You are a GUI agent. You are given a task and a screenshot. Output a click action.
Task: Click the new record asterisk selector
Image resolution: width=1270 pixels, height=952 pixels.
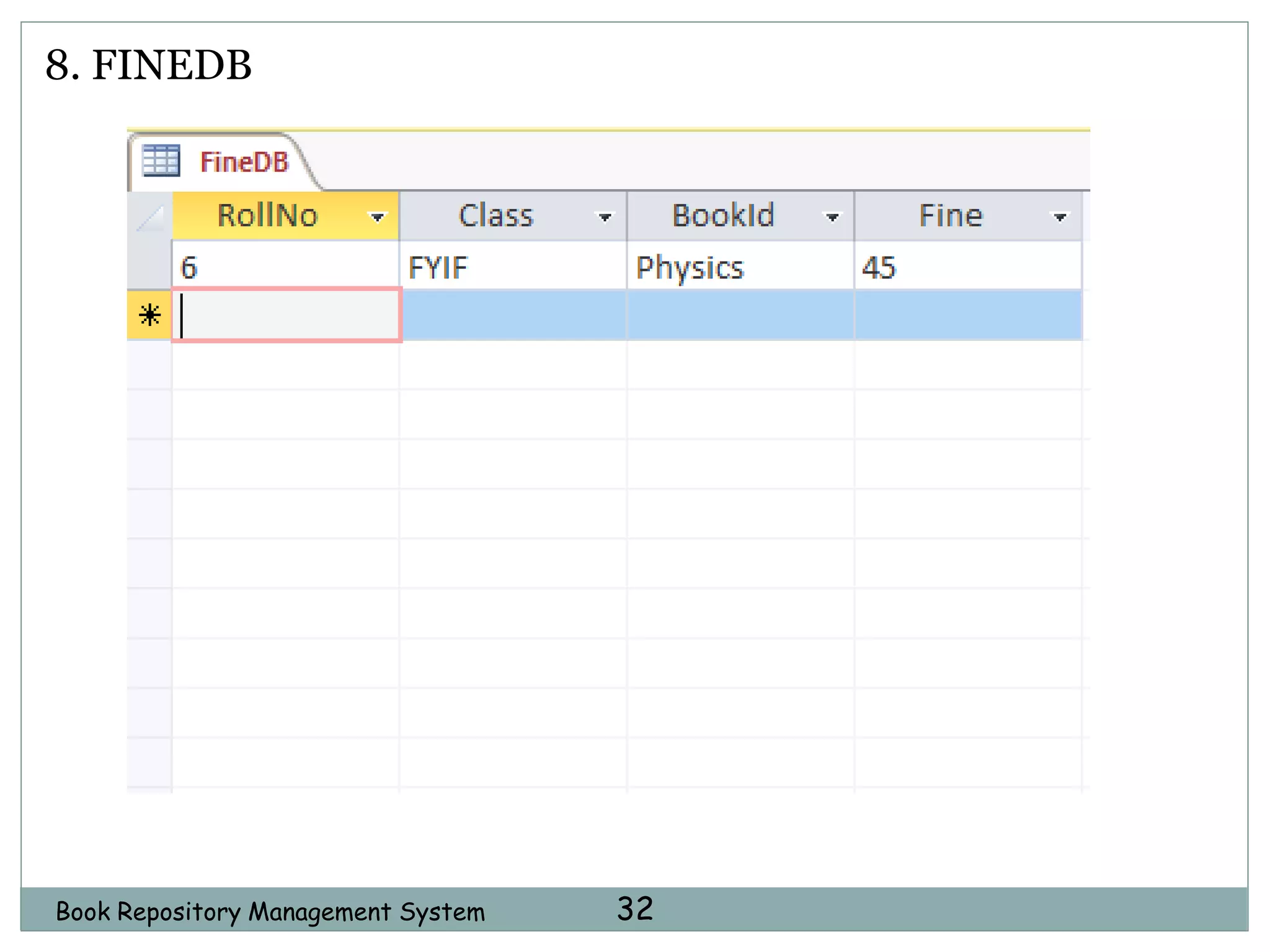point(149,315)
